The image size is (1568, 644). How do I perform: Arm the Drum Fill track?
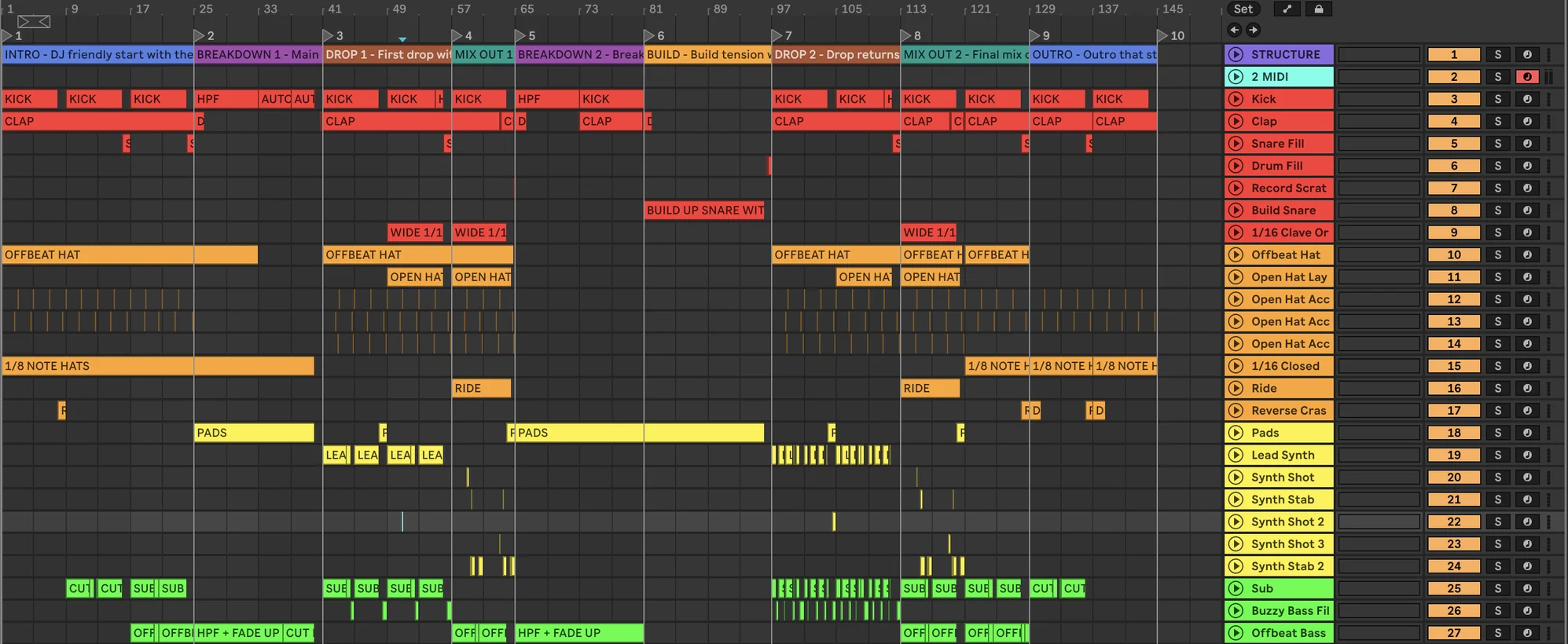[x=1526, y=166]
